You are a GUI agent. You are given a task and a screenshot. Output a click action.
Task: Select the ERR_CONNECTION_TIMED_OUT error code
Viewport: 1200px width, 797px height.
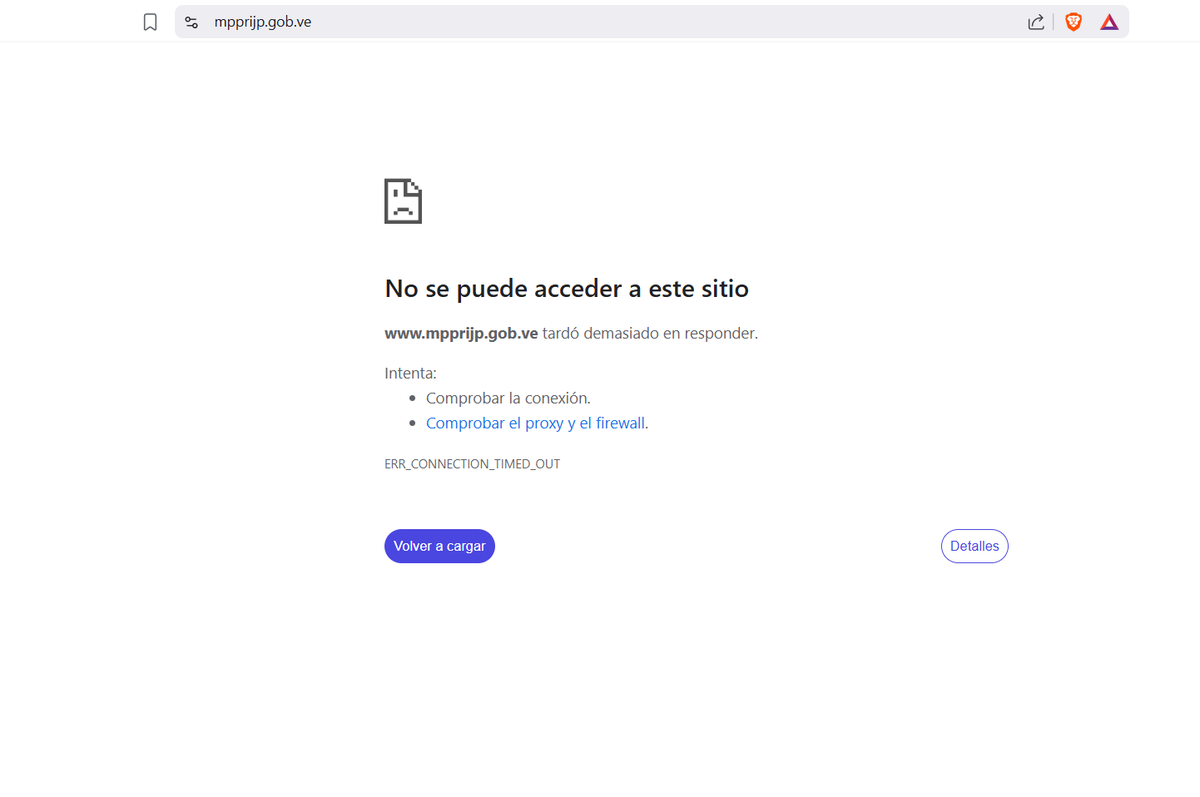click(472, 465)
